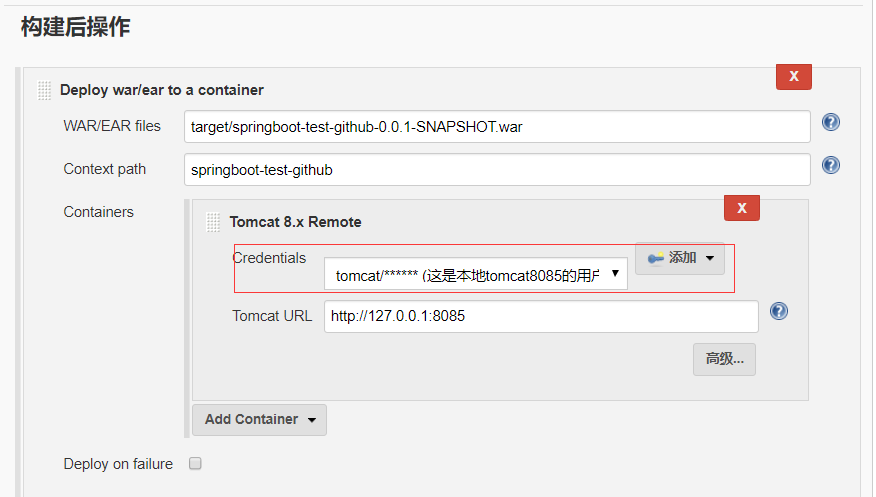Open help for WAR/EAR files field
This screenshot has width=876, height=497.
[x=830, y=123]
